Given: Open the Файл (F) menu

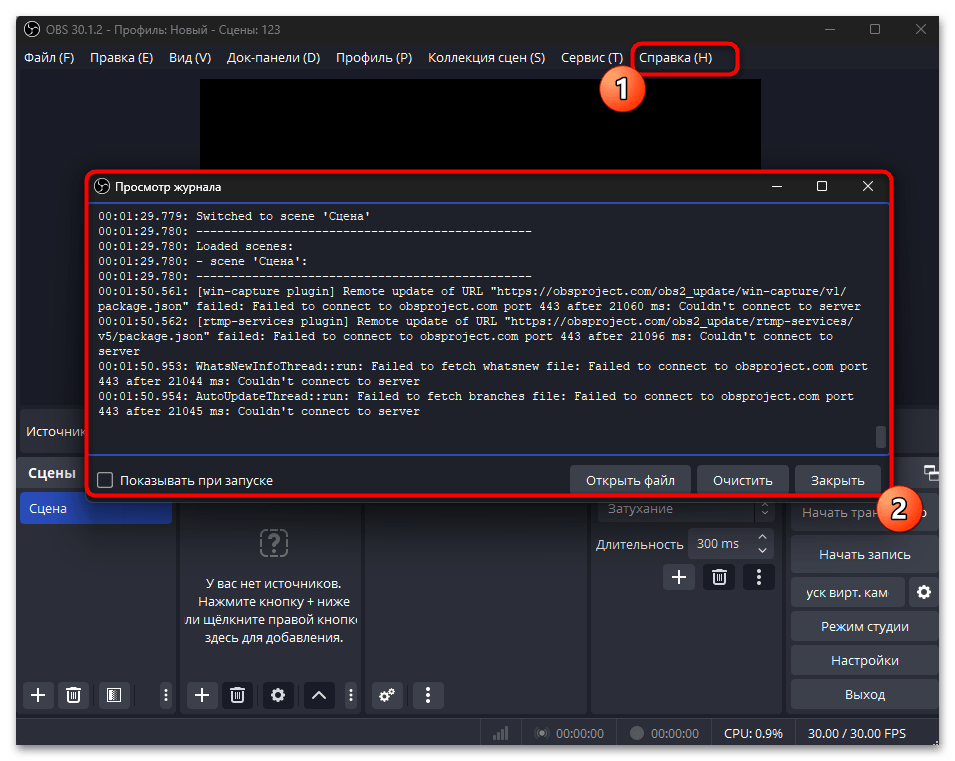Looking at the screenshot, I should (49, 58).
